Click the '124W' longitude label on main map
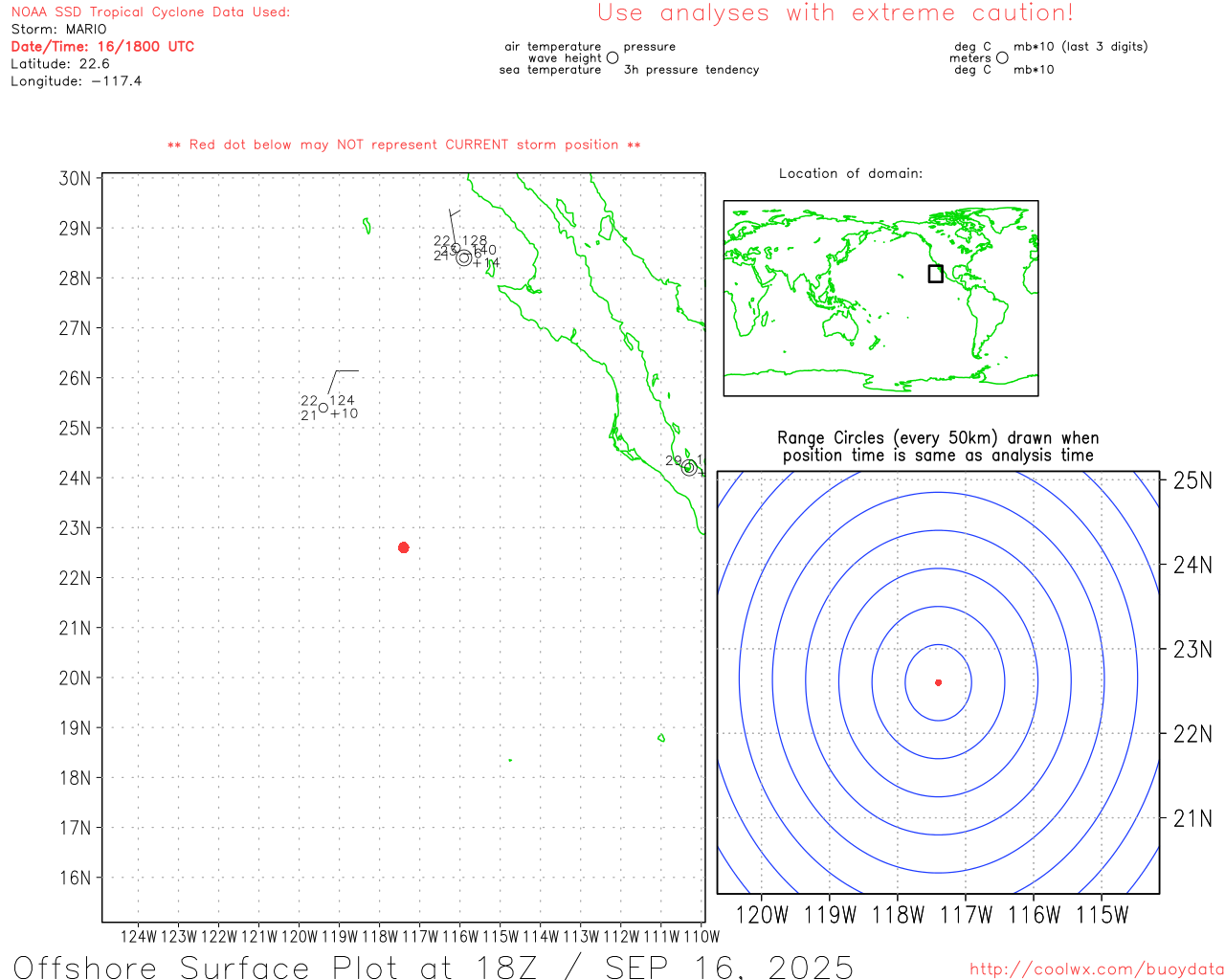1225x980 pixels. tap(139, 937)
